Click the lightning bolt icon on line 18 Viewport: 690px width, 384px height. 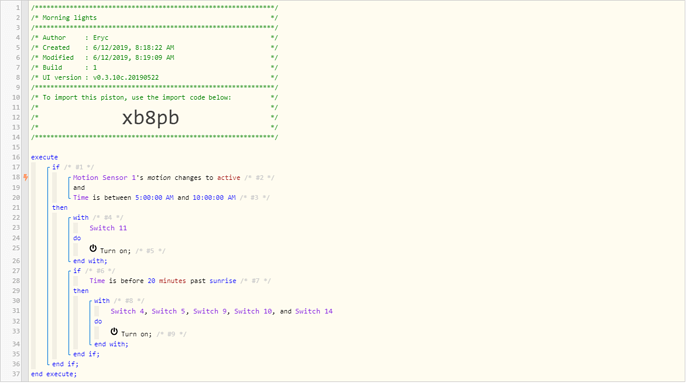click(x=26, y=178)
